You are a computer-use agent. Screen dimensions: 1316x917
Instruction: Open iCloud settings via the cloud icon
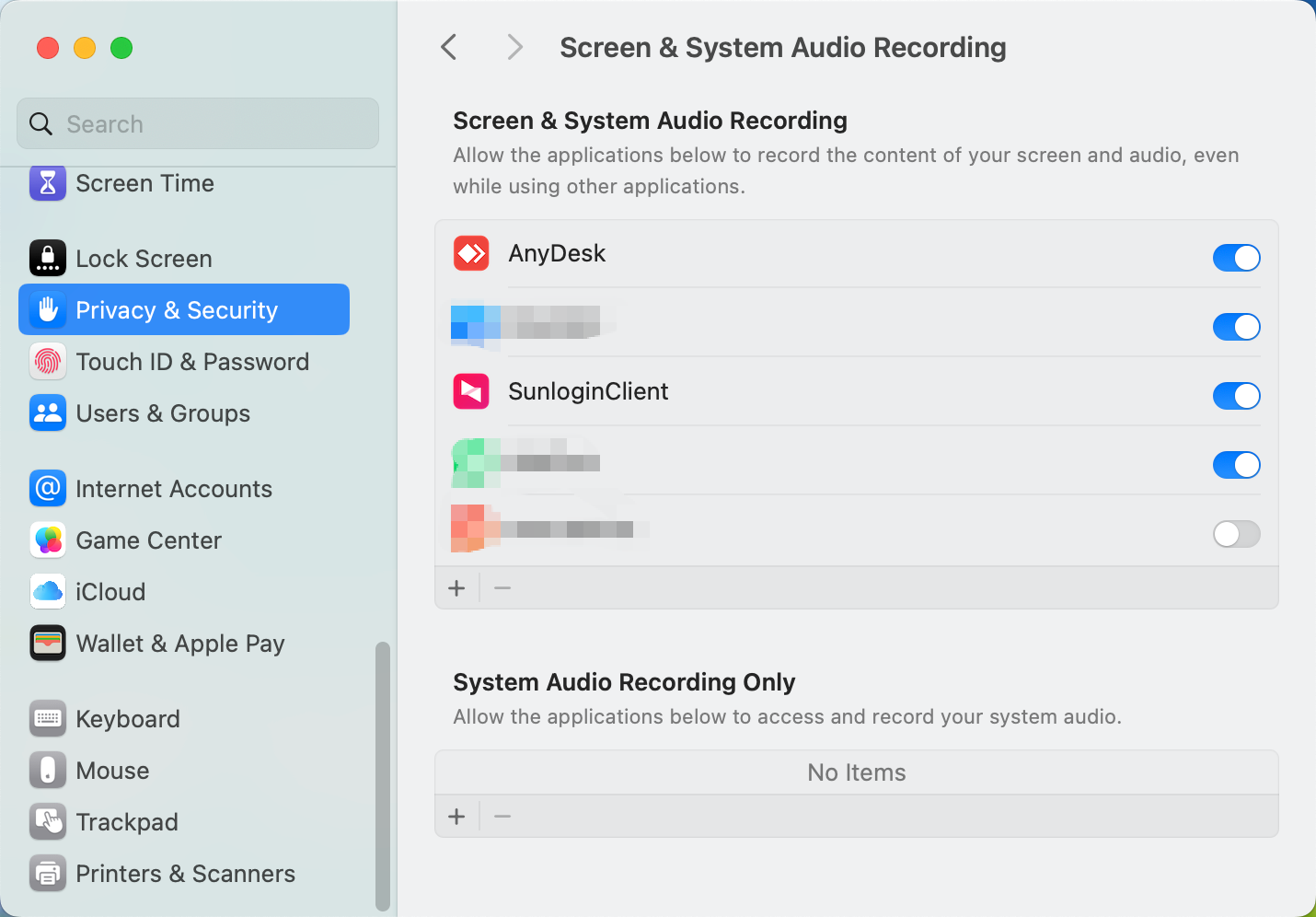point(48,591)
